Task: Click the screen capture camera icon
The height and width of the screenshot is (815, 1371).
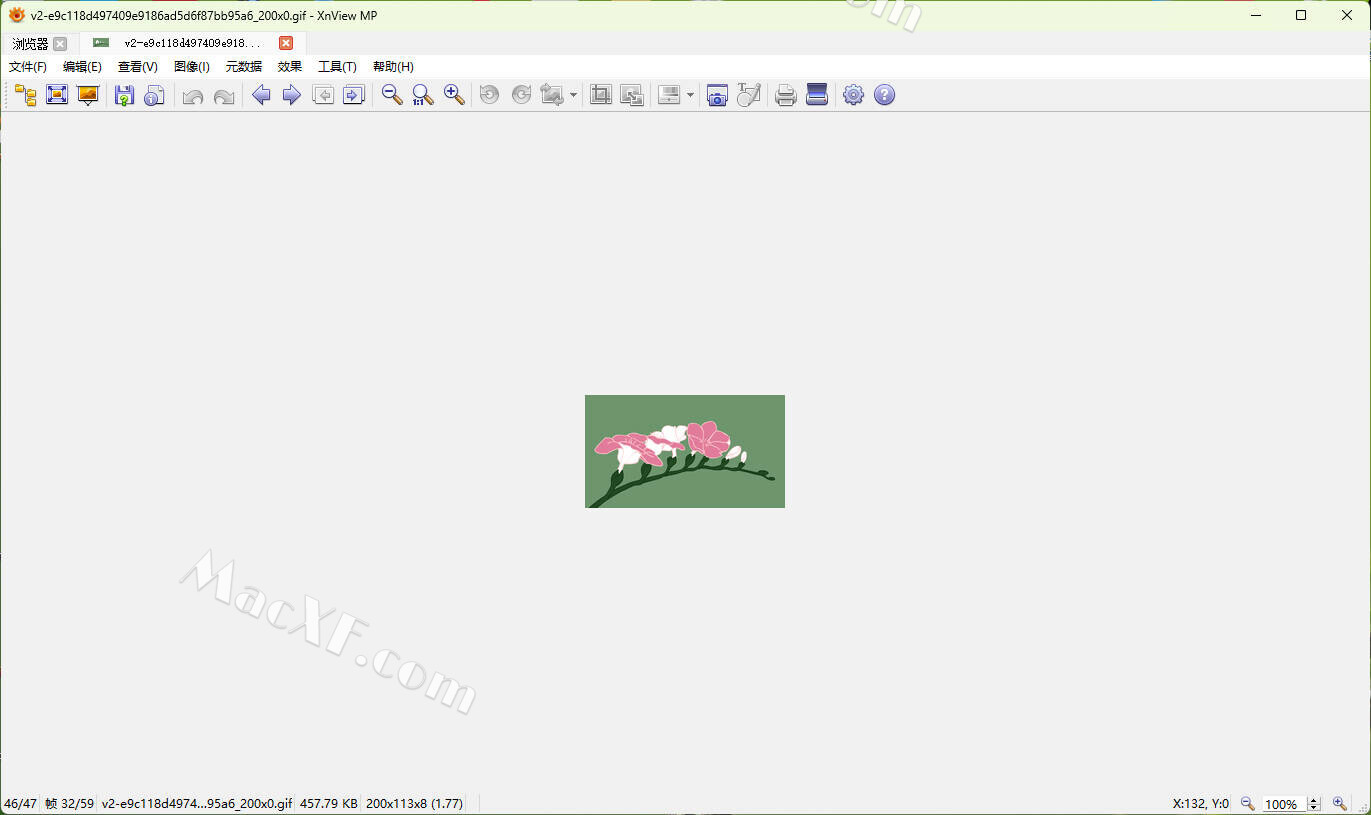Action: pyautogui.click(x=717, y=95)
